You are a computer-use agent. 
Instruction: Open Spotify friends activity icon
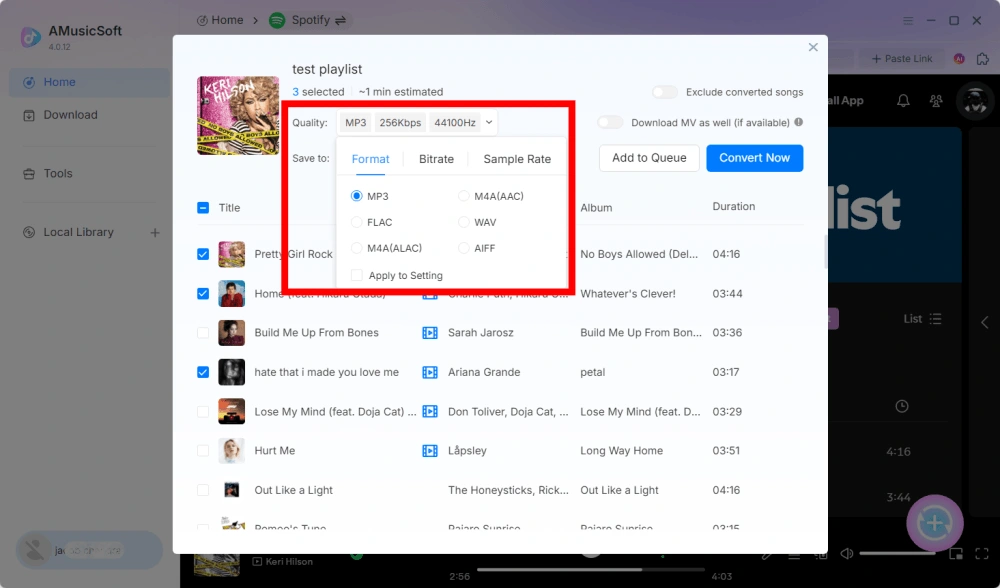coord(936,101)
